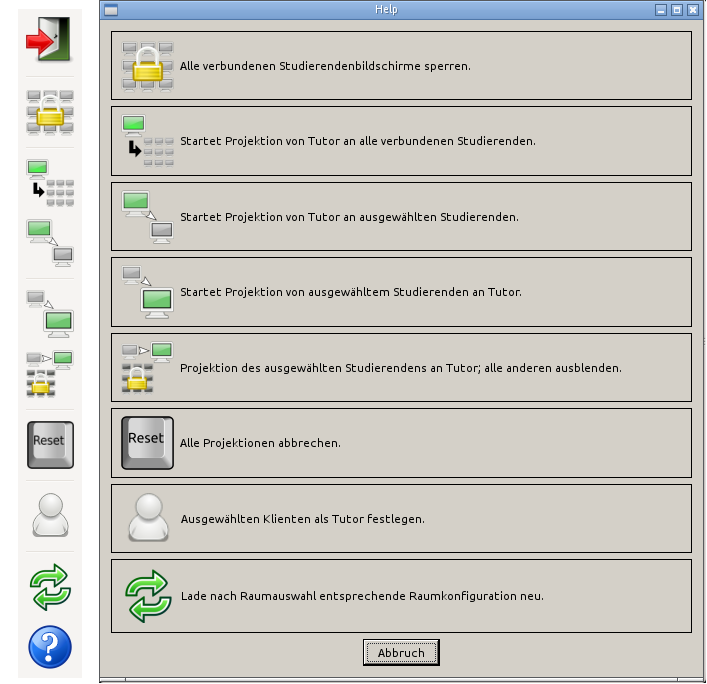Lock all student screens from the sidebar toolbar
Image resolution: width=707 pixels, height=684 pixels.
pos(50,112)
